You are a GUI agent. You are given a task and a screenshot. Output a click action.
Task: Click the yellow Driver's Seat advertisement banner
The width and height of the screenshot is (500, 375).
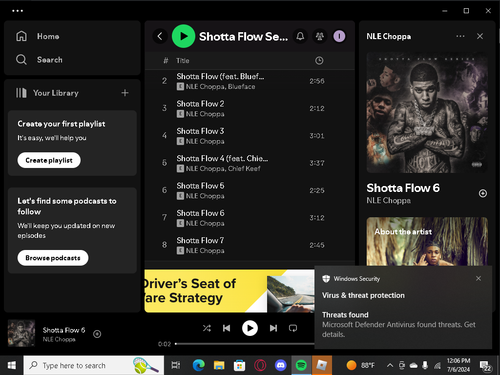(229, 291)
